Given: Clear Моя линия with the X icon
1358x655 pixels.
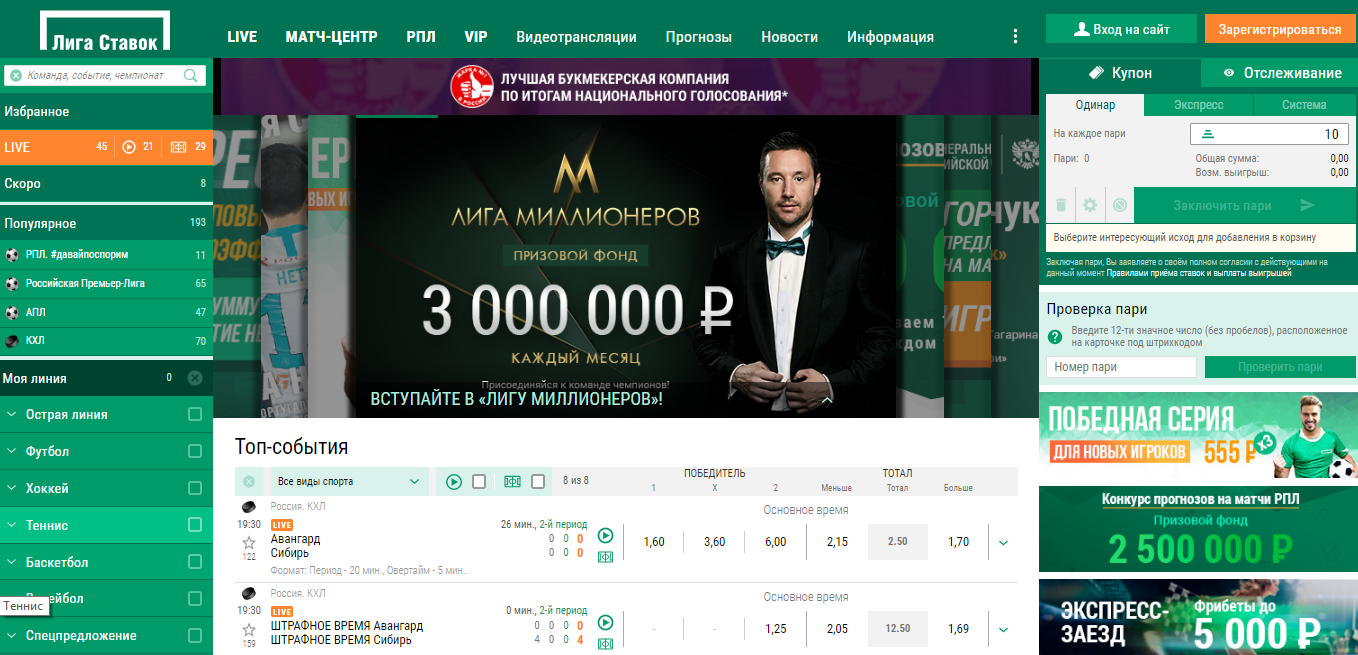Looking at the screenshot, I should (195, 378).
